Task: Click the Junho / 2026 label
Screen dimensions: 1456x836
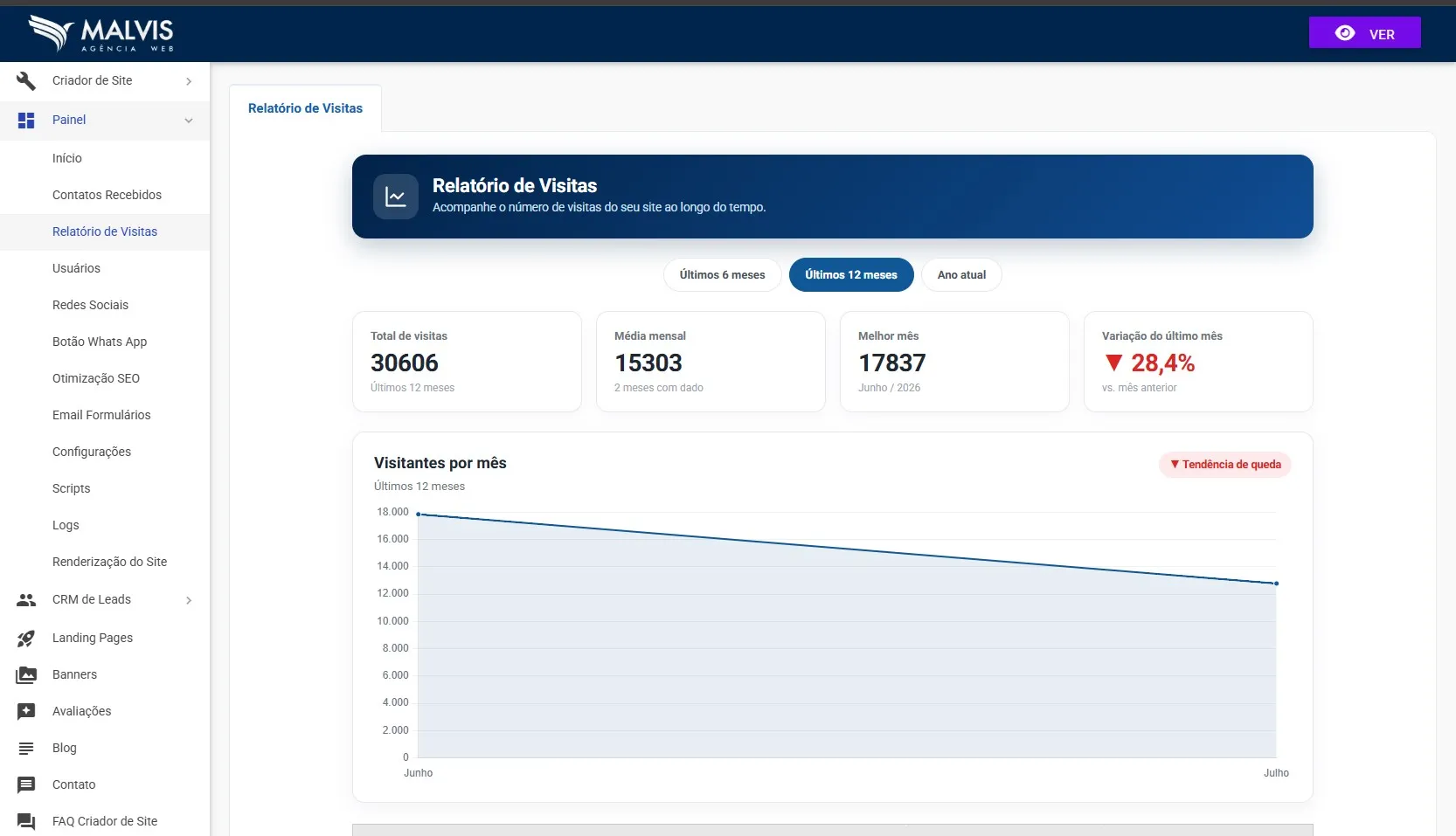Action: point(890,388)
